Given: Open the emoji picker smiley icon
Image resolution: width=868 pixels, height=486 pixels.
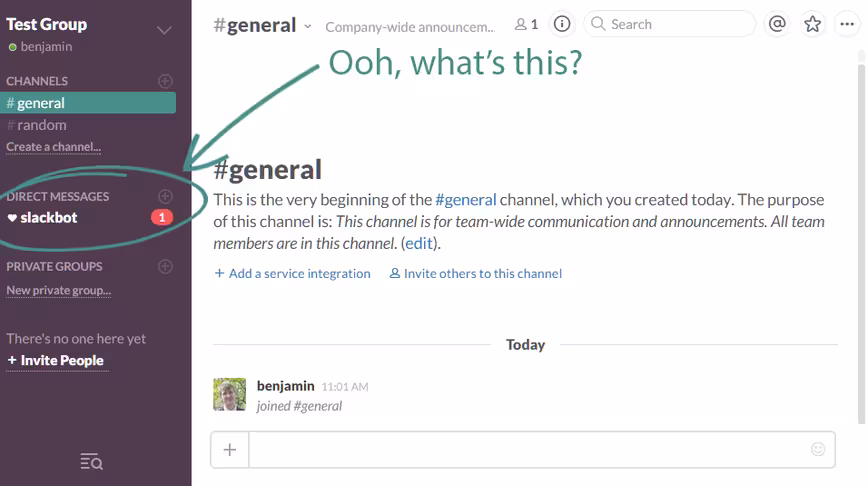Looking at the screenshot, I should 818,449.
